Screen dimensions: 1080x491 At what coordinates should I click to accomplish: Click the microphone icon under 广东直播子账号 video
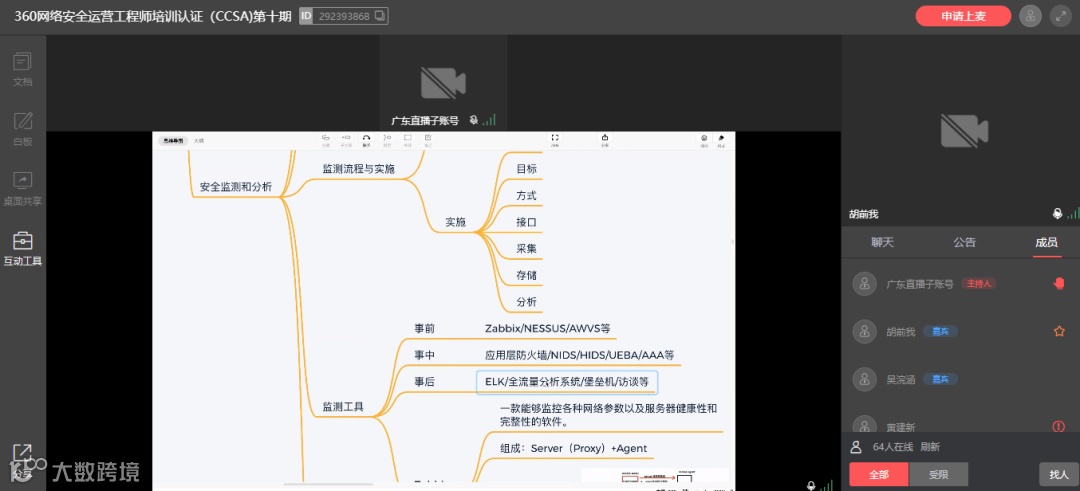click(x=474, y=120)
